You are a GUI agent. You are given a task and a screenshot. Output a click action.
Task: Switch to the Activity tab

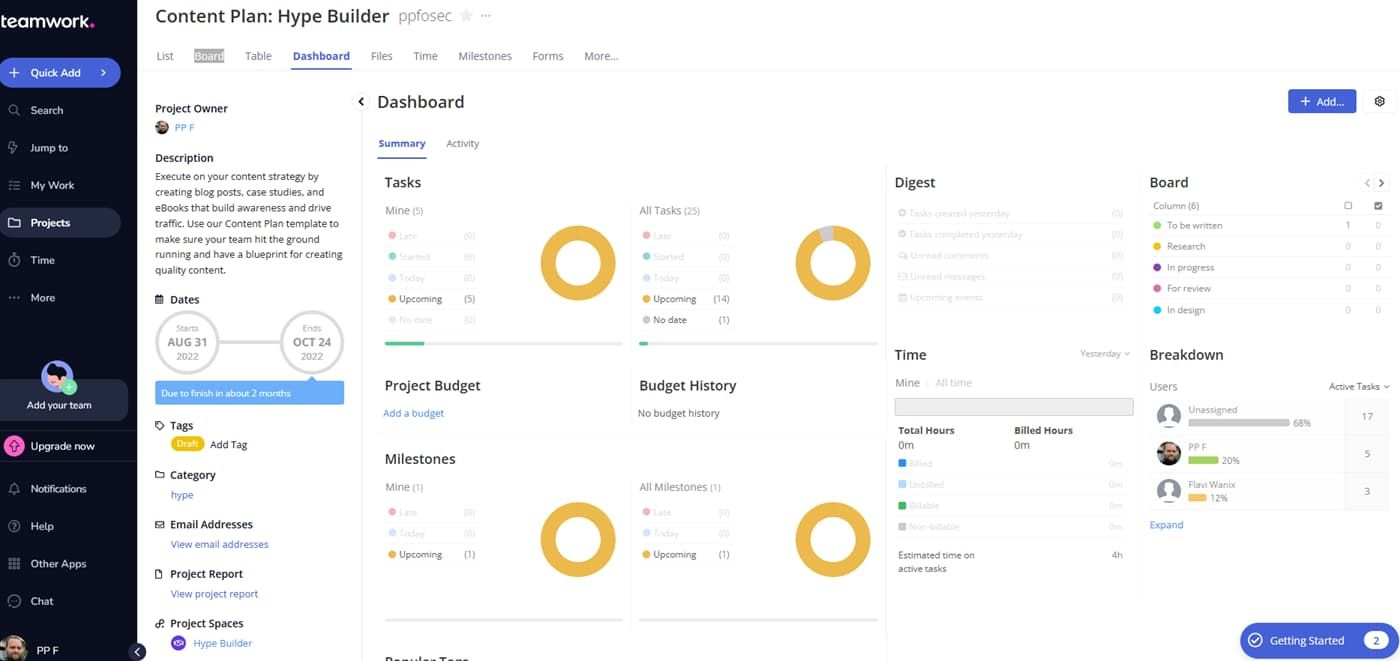[x=462, y=143]
